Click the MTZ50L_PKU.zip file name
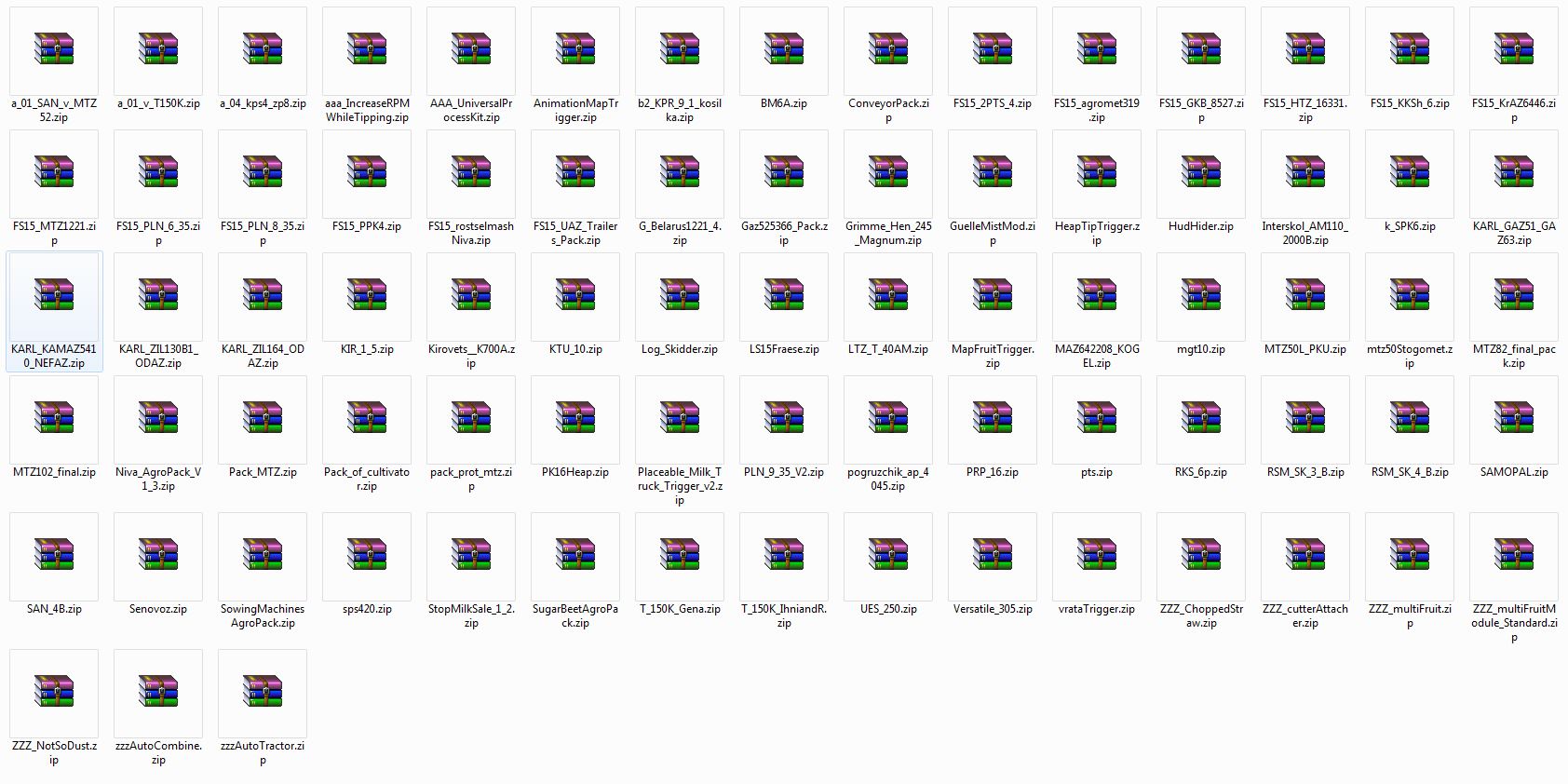Screen dimensions: 1568x784 tap(1305, 349)
